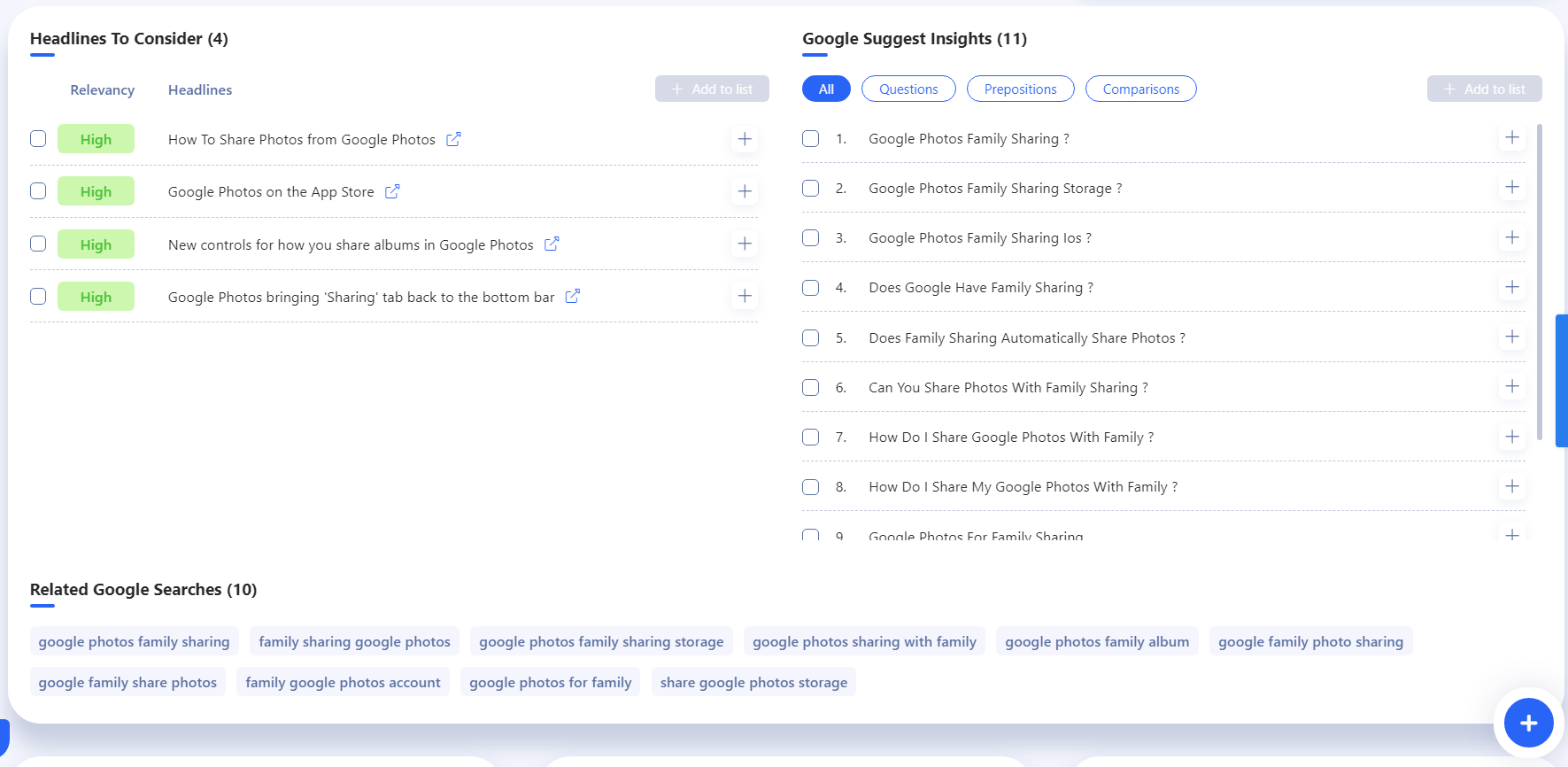Click the blue floating plus button
The height and width of the screenshot is (767, 1568).
point(1528,723)
